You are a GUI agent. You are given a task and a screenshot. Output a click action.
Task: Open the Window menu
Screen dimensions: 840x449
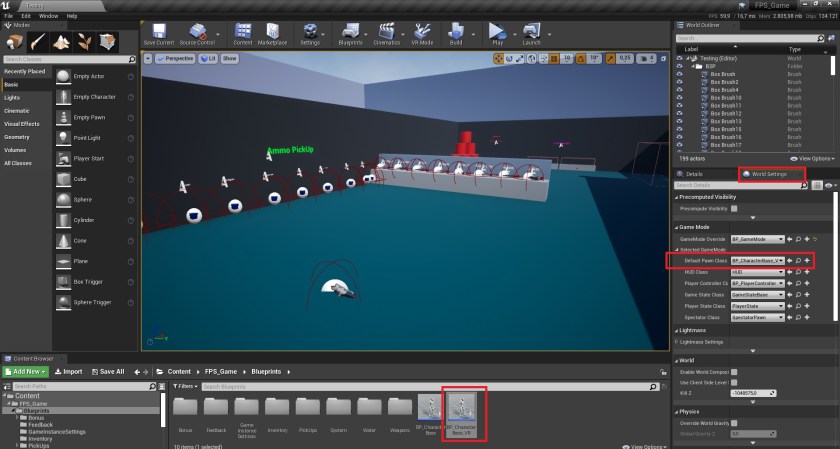click(x=47, y=16)
